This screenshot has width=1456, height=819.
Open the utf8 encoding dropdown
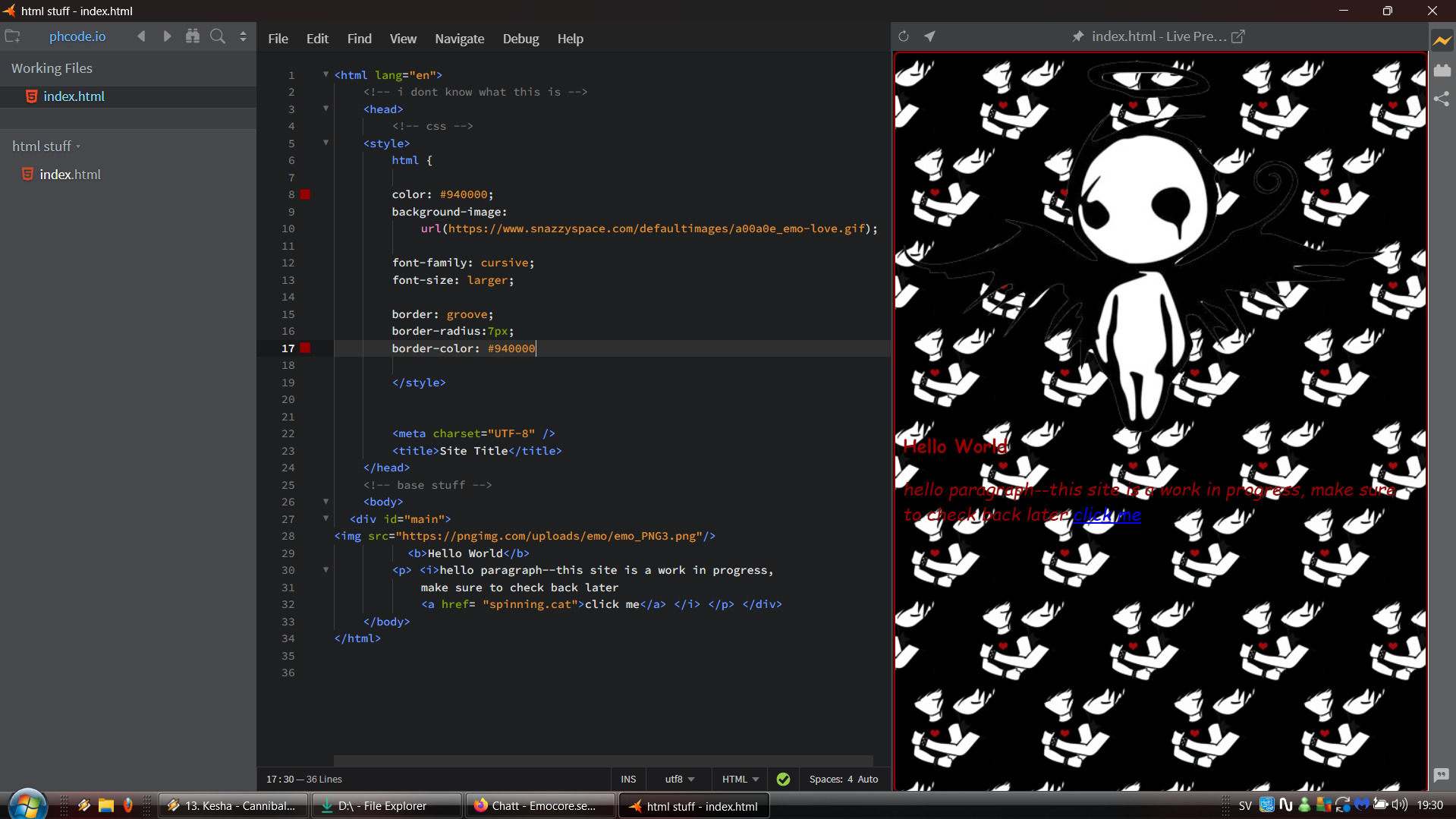[679, 780]
